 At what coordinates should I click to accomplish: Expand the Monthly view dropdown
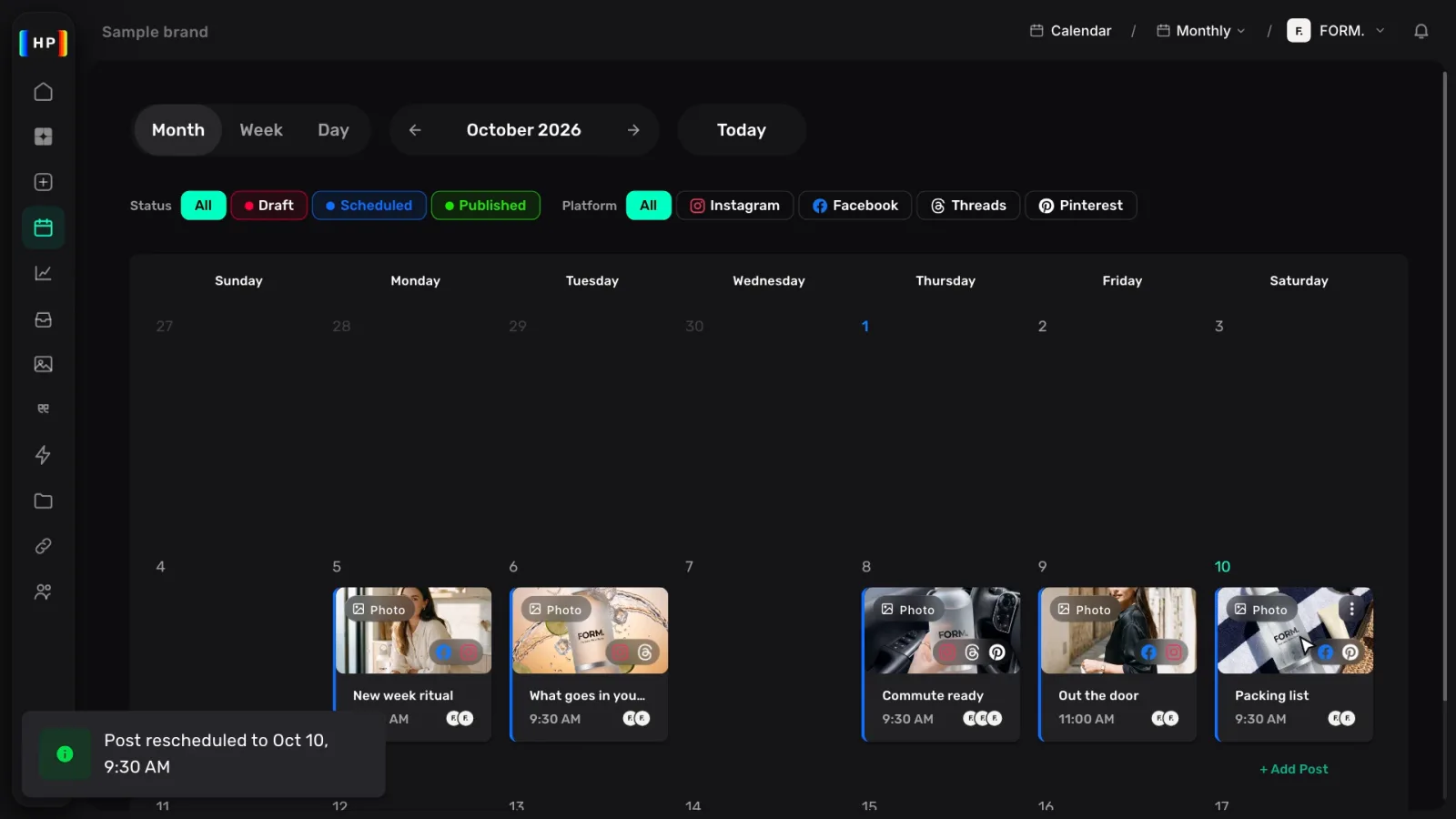[1201, 31]
